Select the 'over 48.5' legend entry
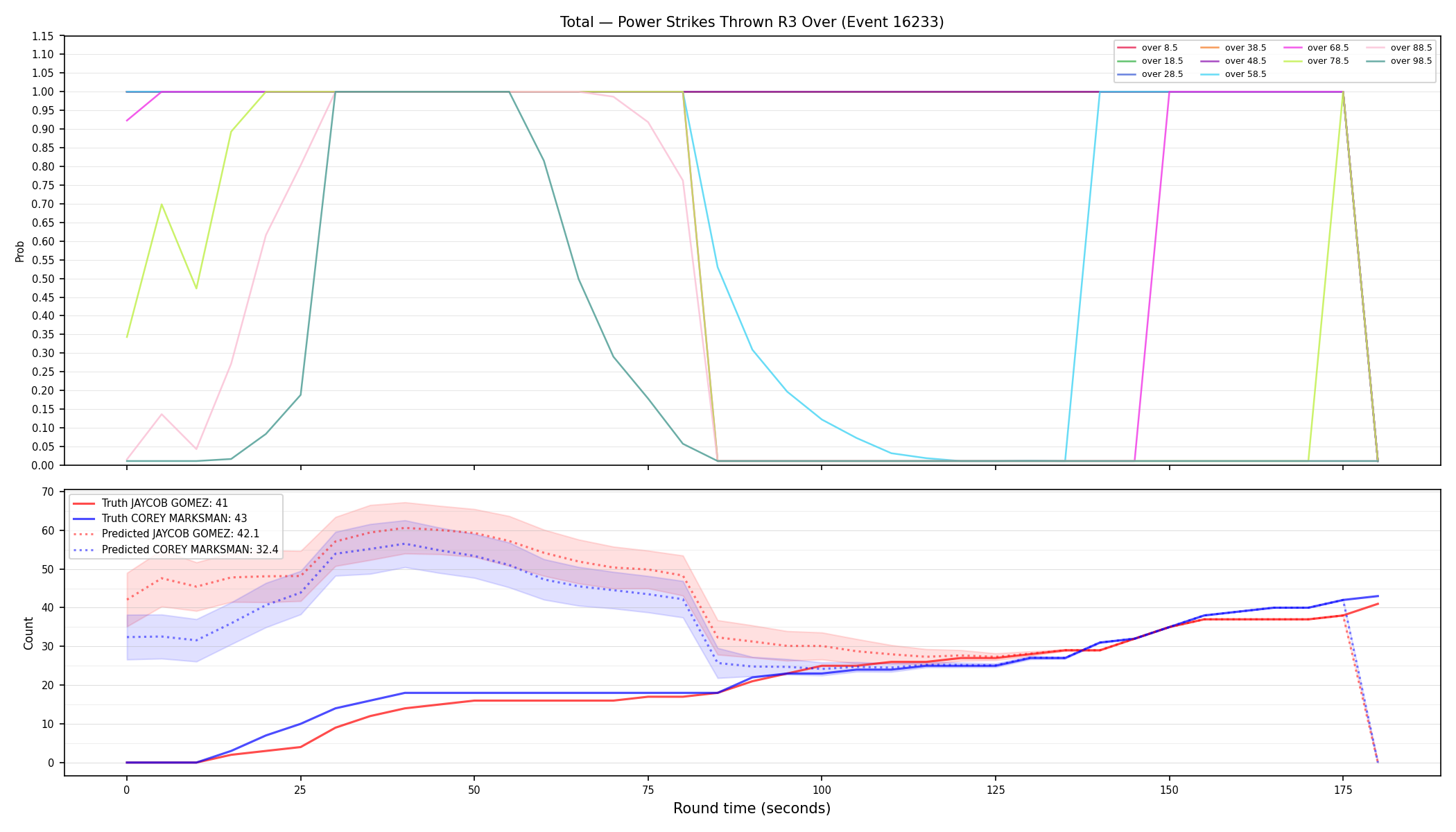This screenshot has width=1456, height=832. tap(1233, 61)
